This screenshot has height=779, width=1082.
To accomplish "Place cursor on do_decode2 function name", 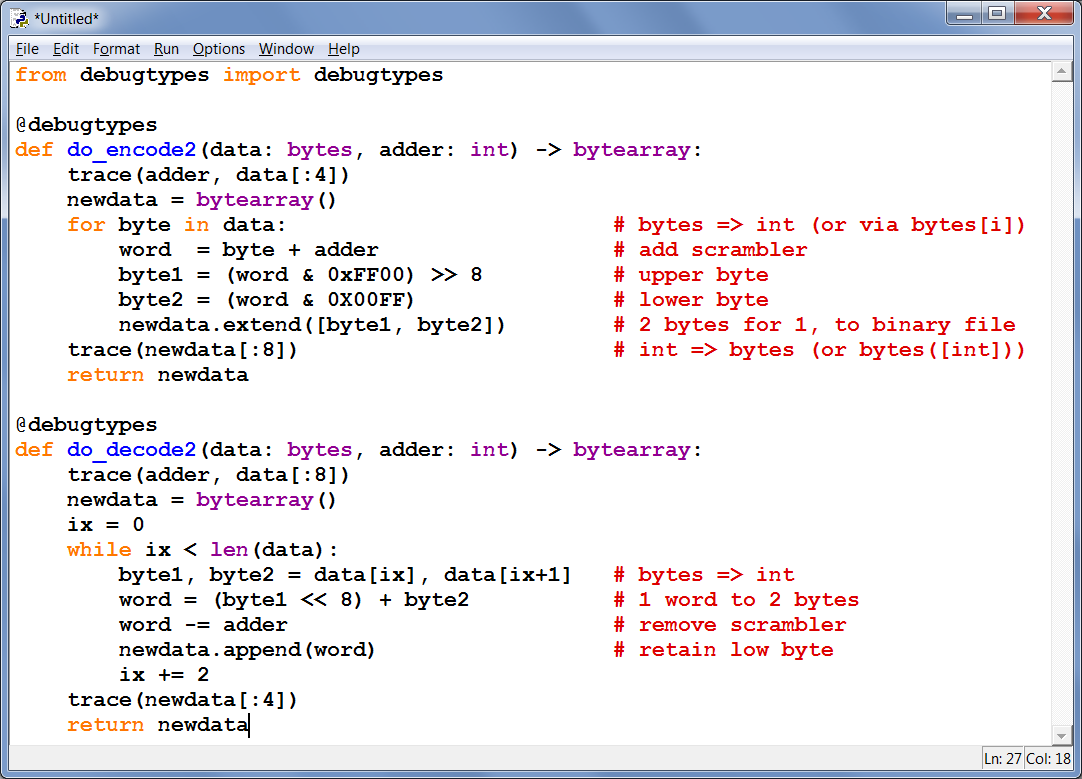I will [x=132, y=450].
